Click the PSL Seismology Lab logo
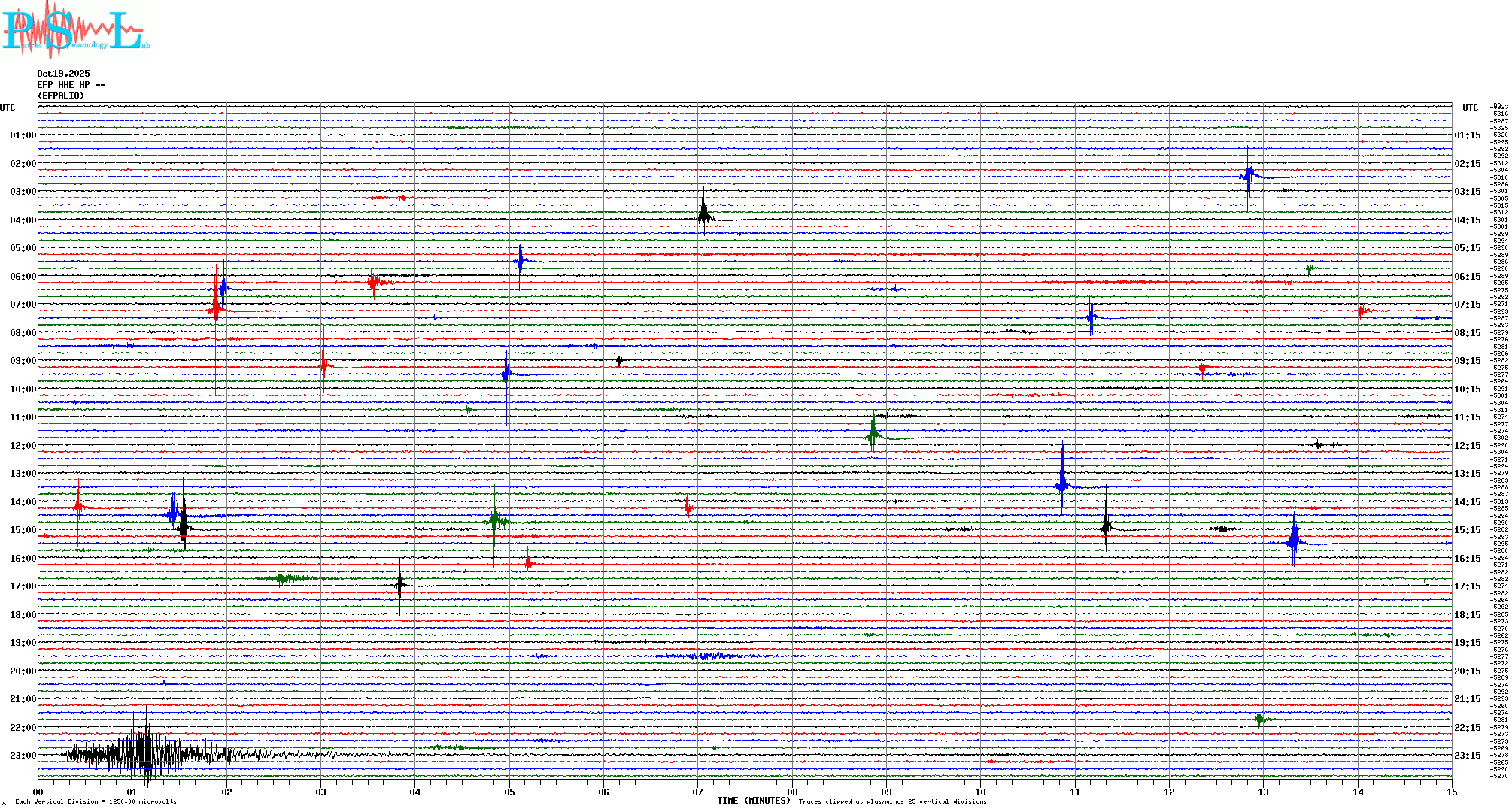This screenshot has width=1512, height=812. 75,29
